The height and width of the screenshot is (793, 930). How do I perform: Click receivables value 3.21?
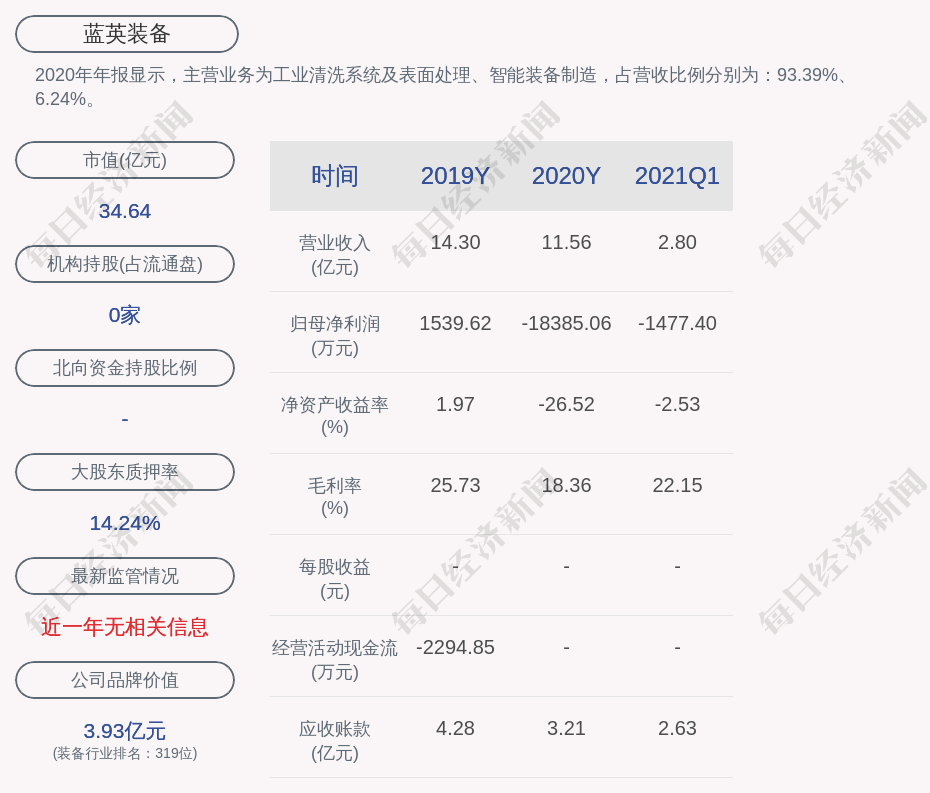click(566, 728)
